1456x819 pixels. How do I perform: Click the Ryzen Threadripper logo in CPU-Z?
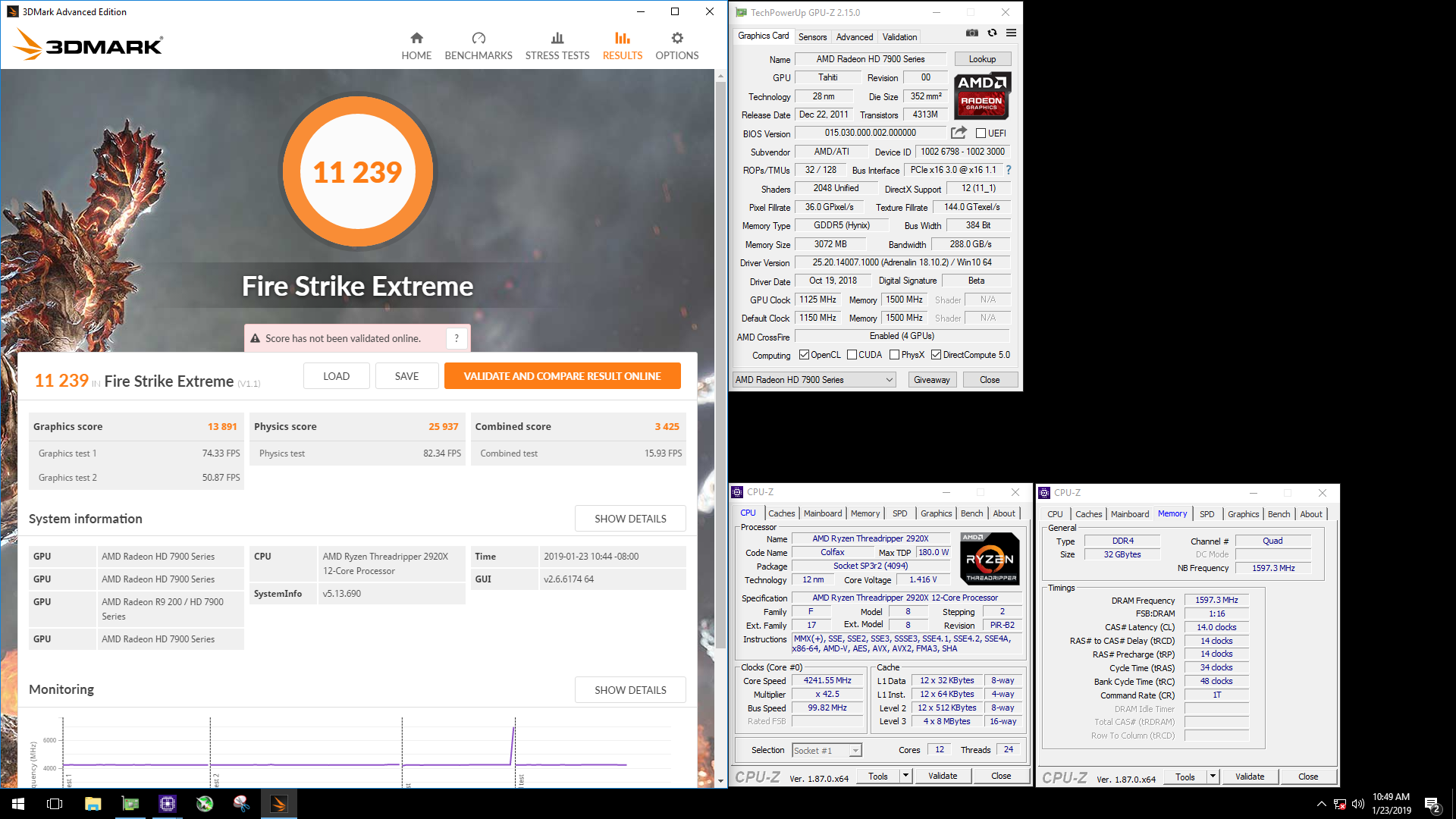(990, 559)
